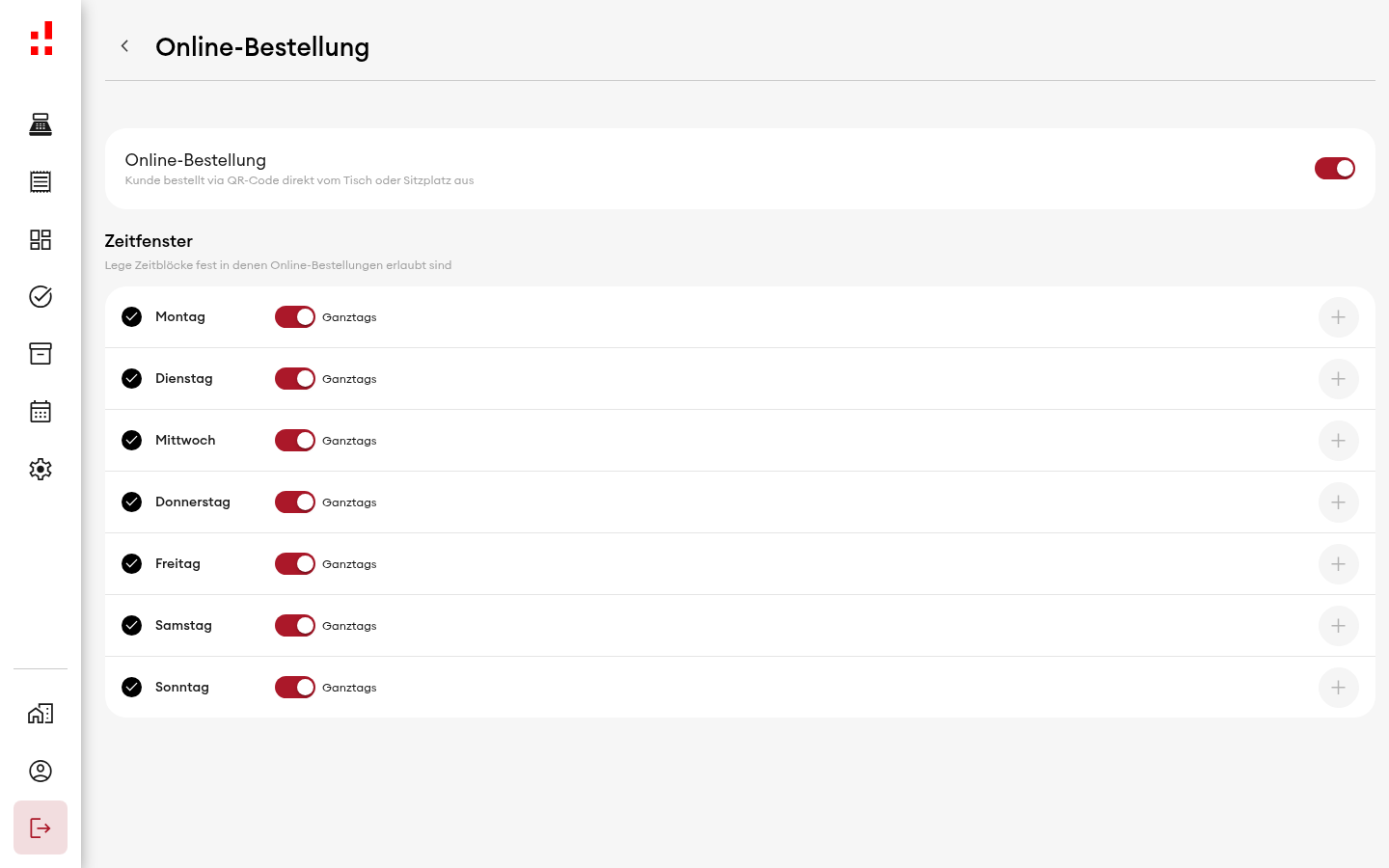The image size is (1389, 868).
Task: Toggle Ganztags switch for Dienstag
Action: point(295,379)
